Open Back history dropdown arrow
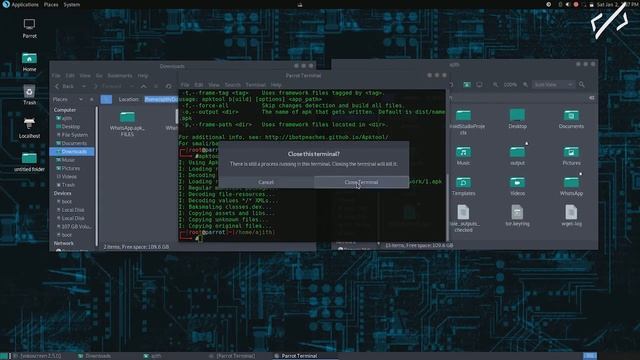The height and width of the screenshot is (360, 640). pyautogui.click(x=84, y=87)
